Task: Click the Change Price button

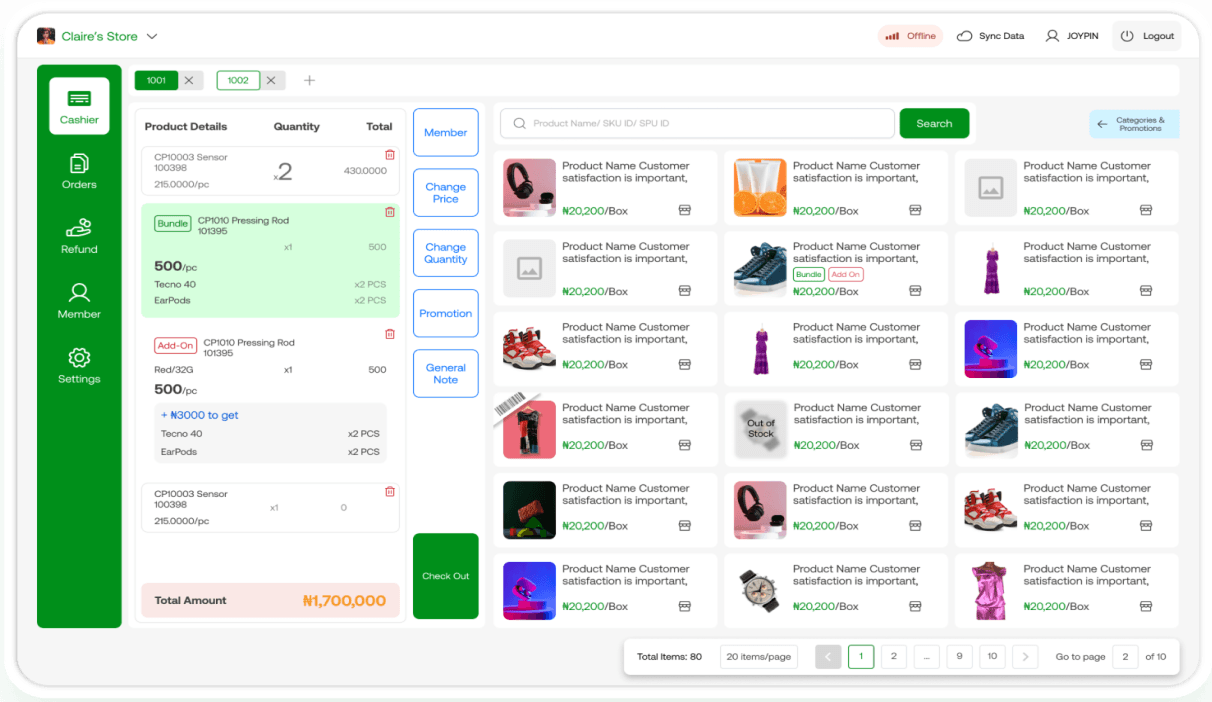Action: 445,193
